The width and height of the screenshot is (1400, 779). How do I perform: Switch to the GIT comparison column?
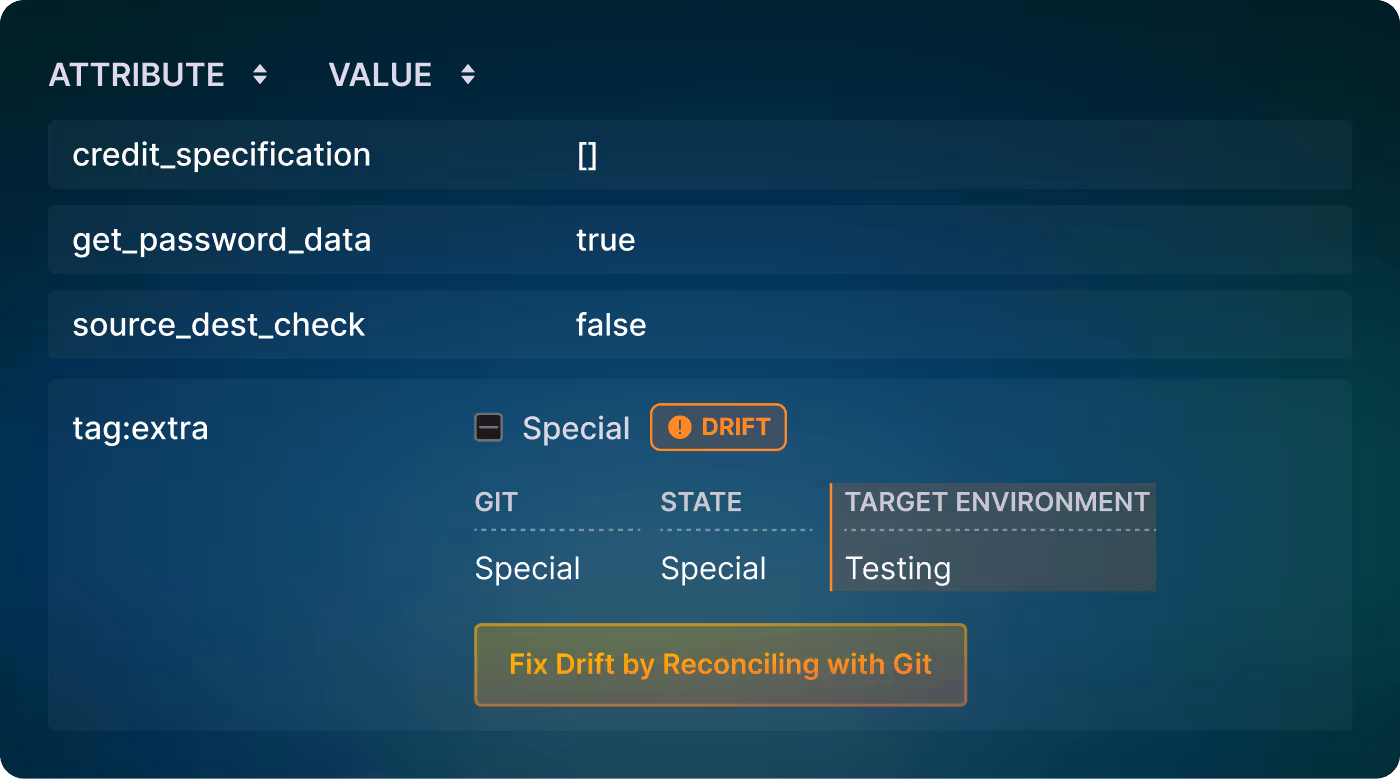click(x=495, y=502)
